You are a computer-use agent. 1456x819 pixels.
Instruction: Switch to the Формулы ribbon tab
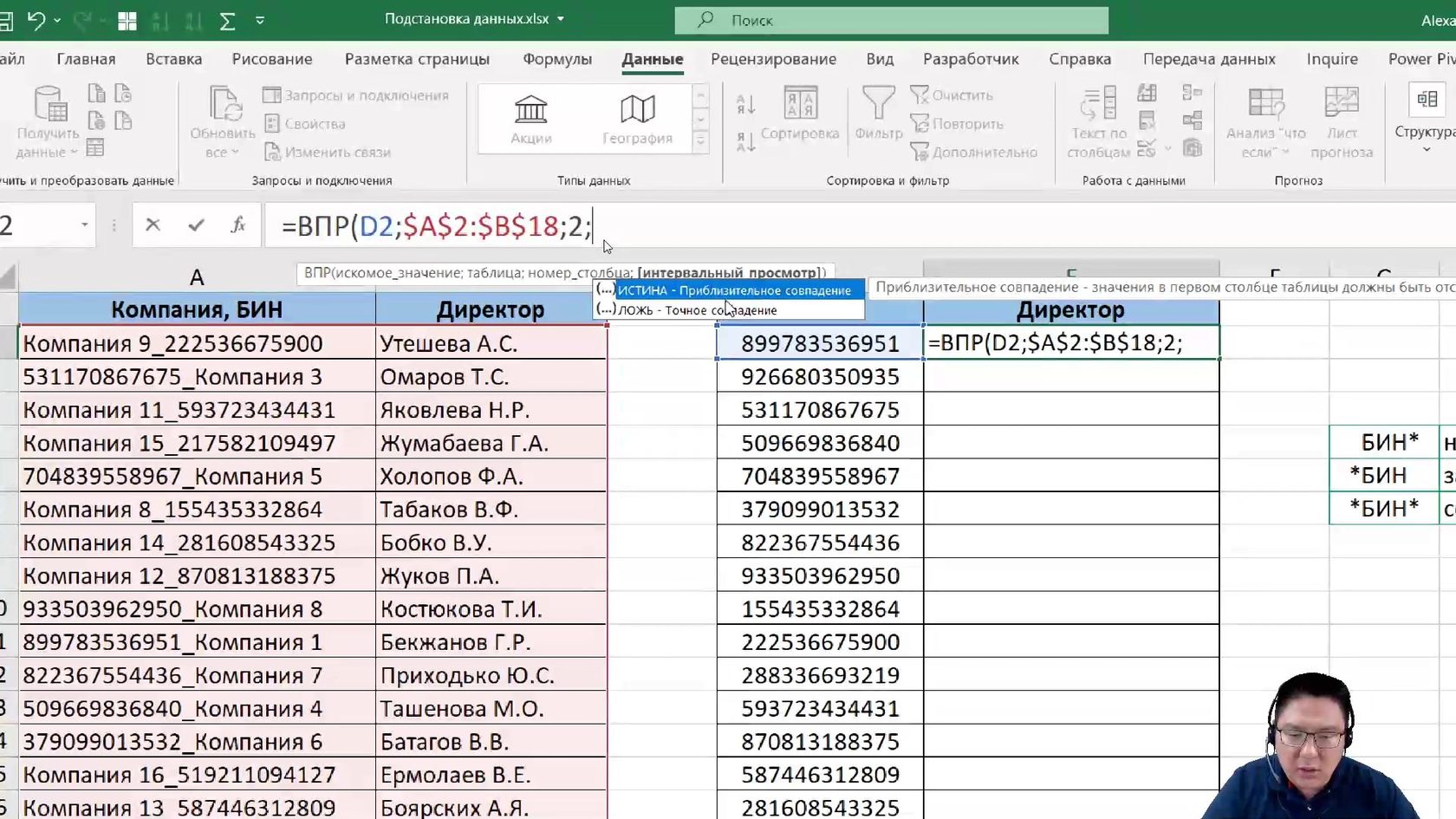556,59
